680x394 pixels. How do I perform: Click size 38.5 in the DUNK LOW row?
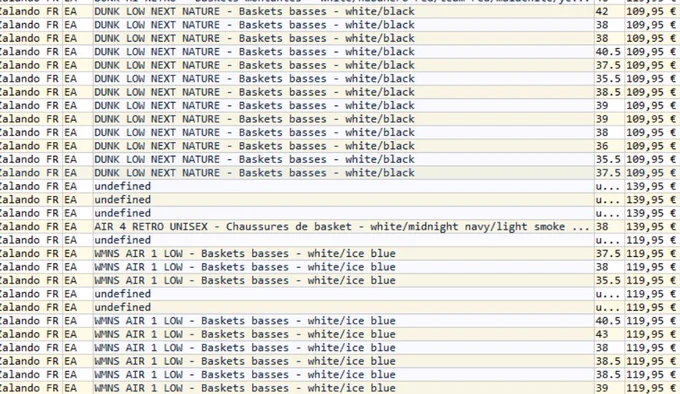tap(608, 92)
